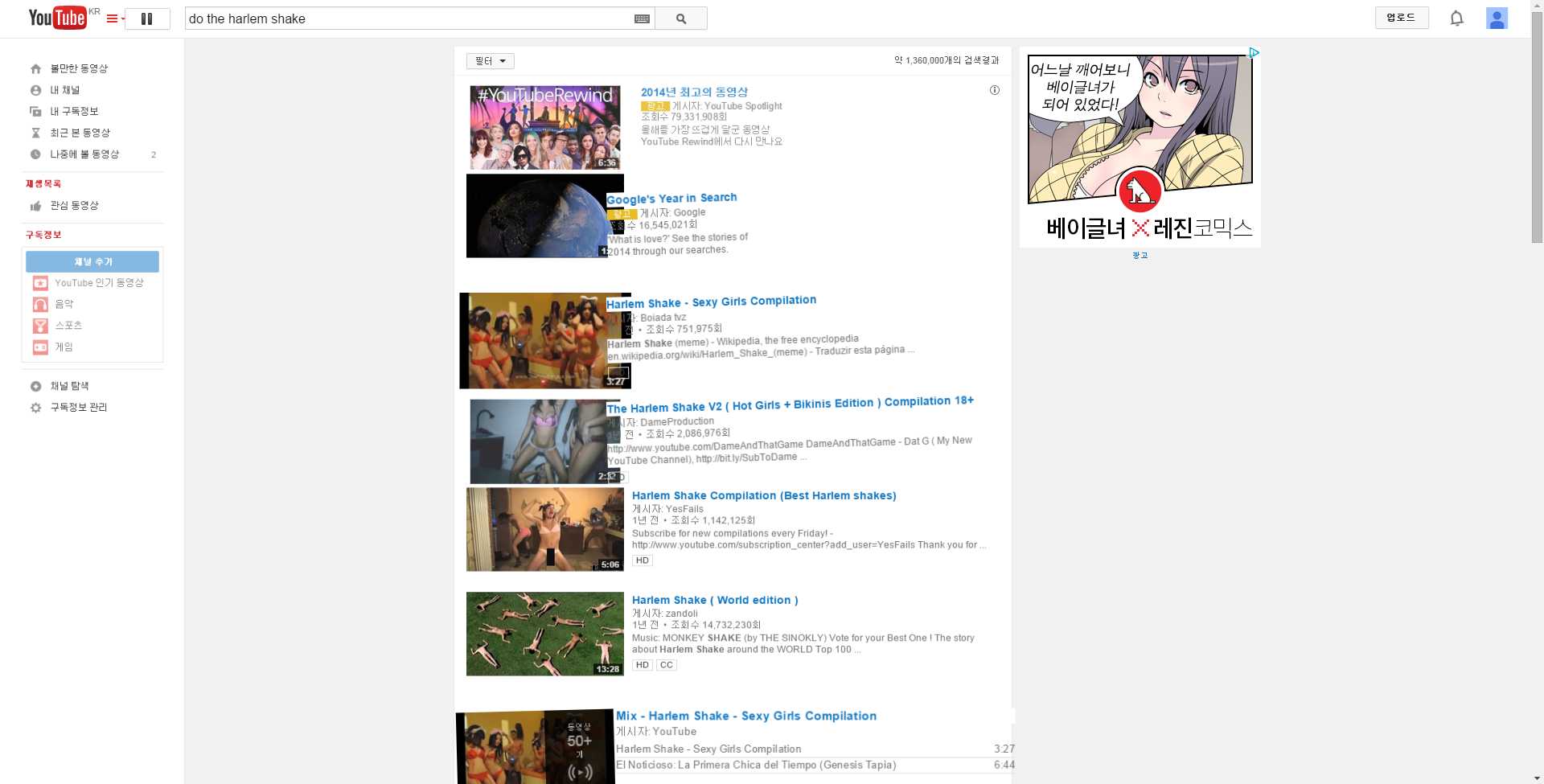Click the DameProduction channel name
Screen dimensions: 1544x784
pos(677,421)
